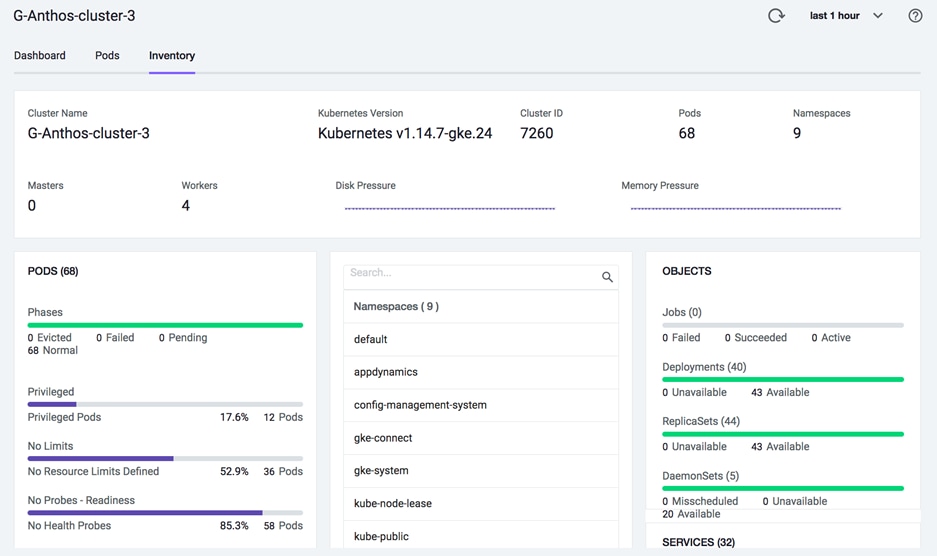Viewport: 937px width, 556px height.
Task: Click the 0 Pending phase label
Action: click(183, 338)
